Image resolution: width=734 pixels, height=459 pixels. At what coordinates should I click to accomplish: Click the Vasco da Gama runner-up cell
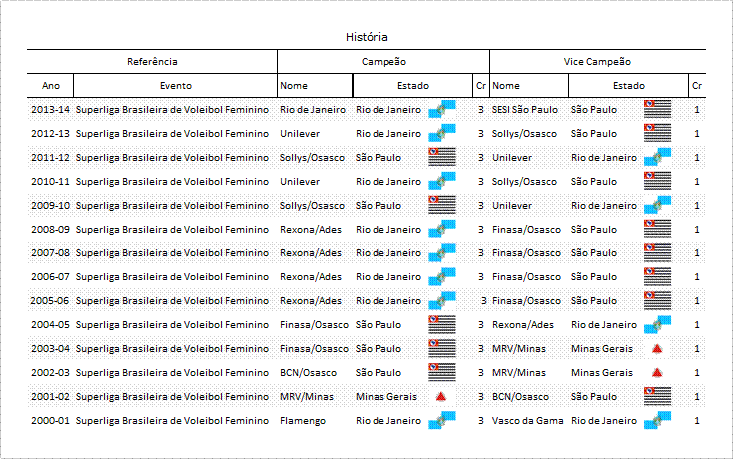(528, 421)
